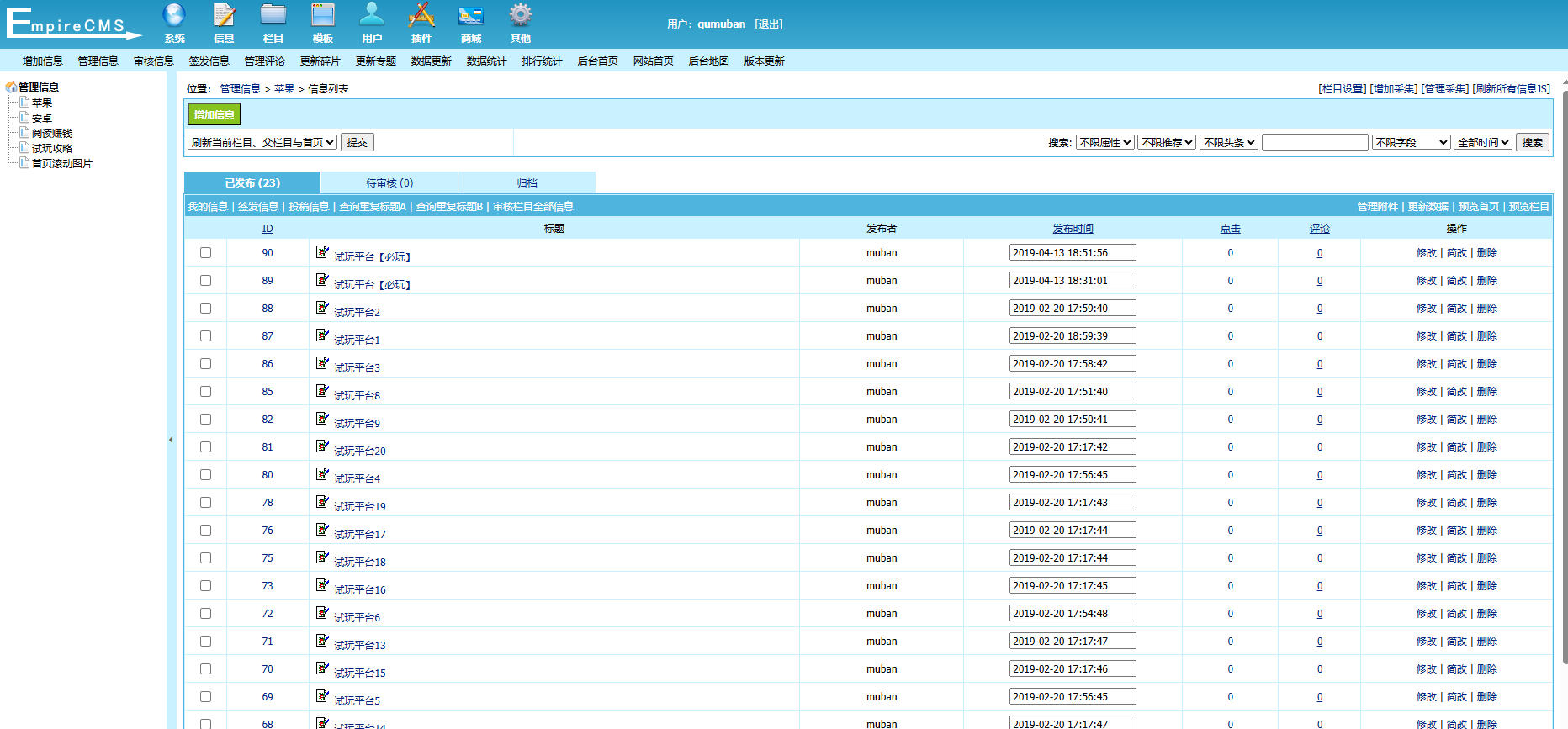Screen dimensions: 1568x729
Task: Open the 不限推荐 dropdown
Action: click(1167, 142)
